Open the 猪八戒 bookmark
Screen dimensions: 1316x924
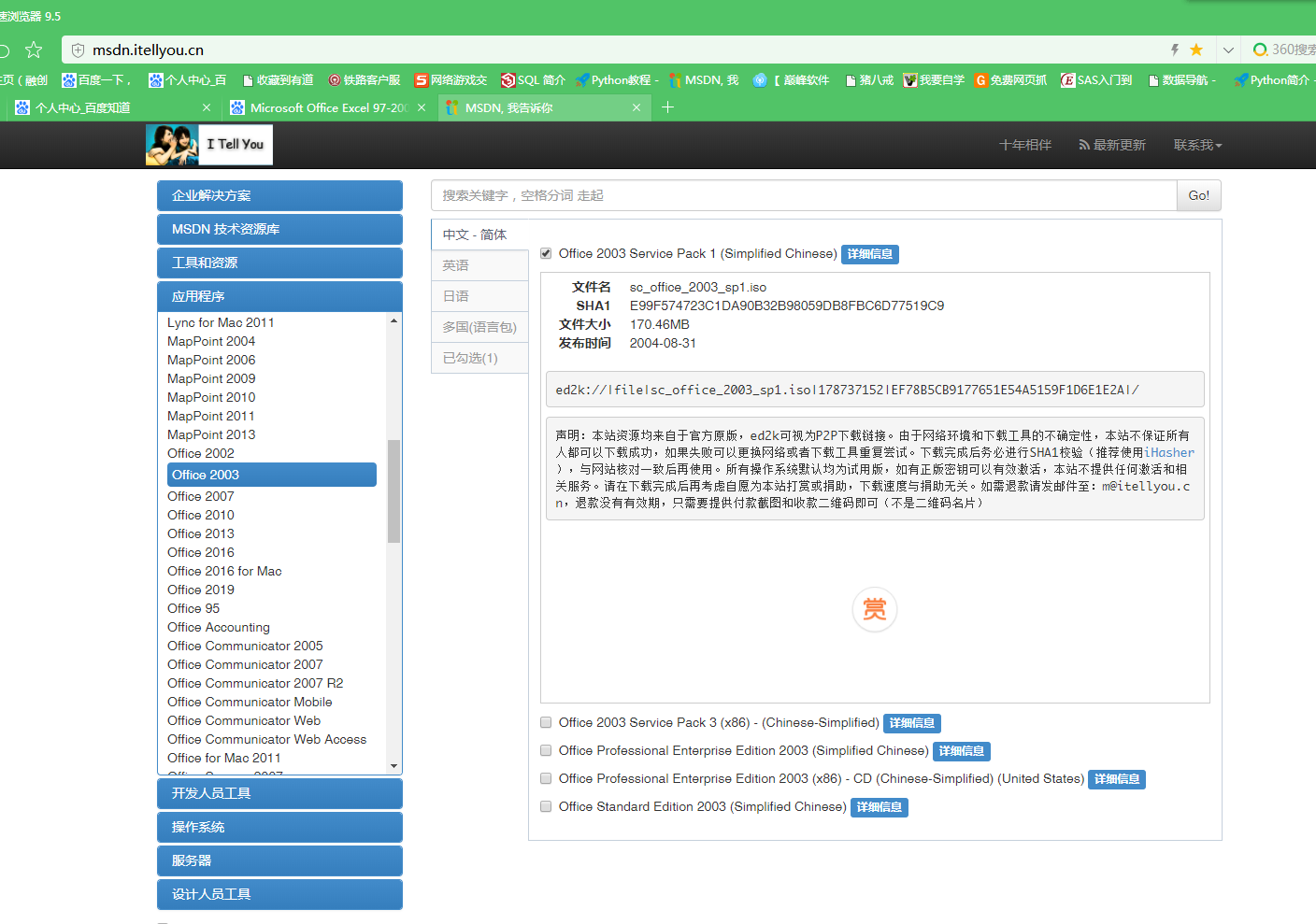coord(869,80)
